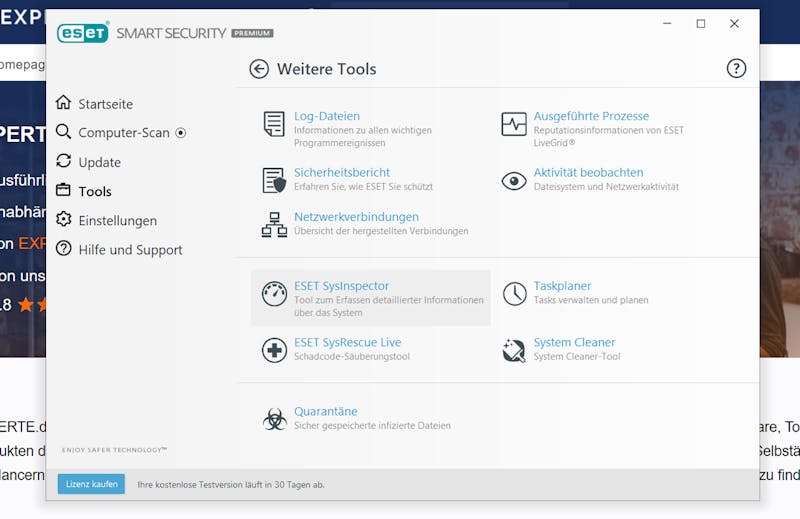Viewport: 800px width, 519px height.
Task: Click 'Erfahren Sie, wie ESET Sie schützt' text
Action: tap(363, 187)
